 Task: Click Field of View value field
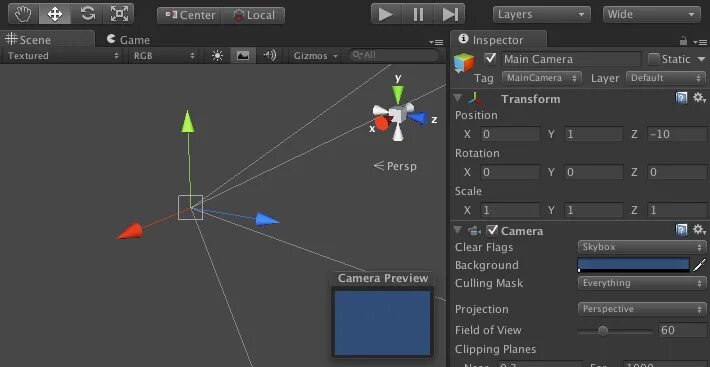click(x=682, y=330)
